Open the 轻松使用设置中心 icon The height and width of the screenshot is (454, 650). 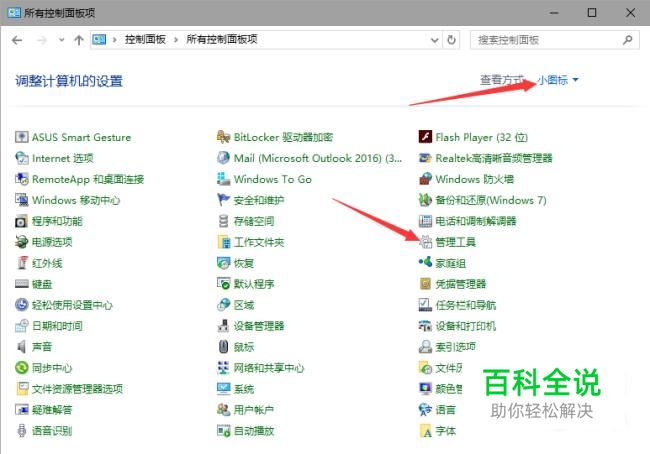click(x=22, y=305)
